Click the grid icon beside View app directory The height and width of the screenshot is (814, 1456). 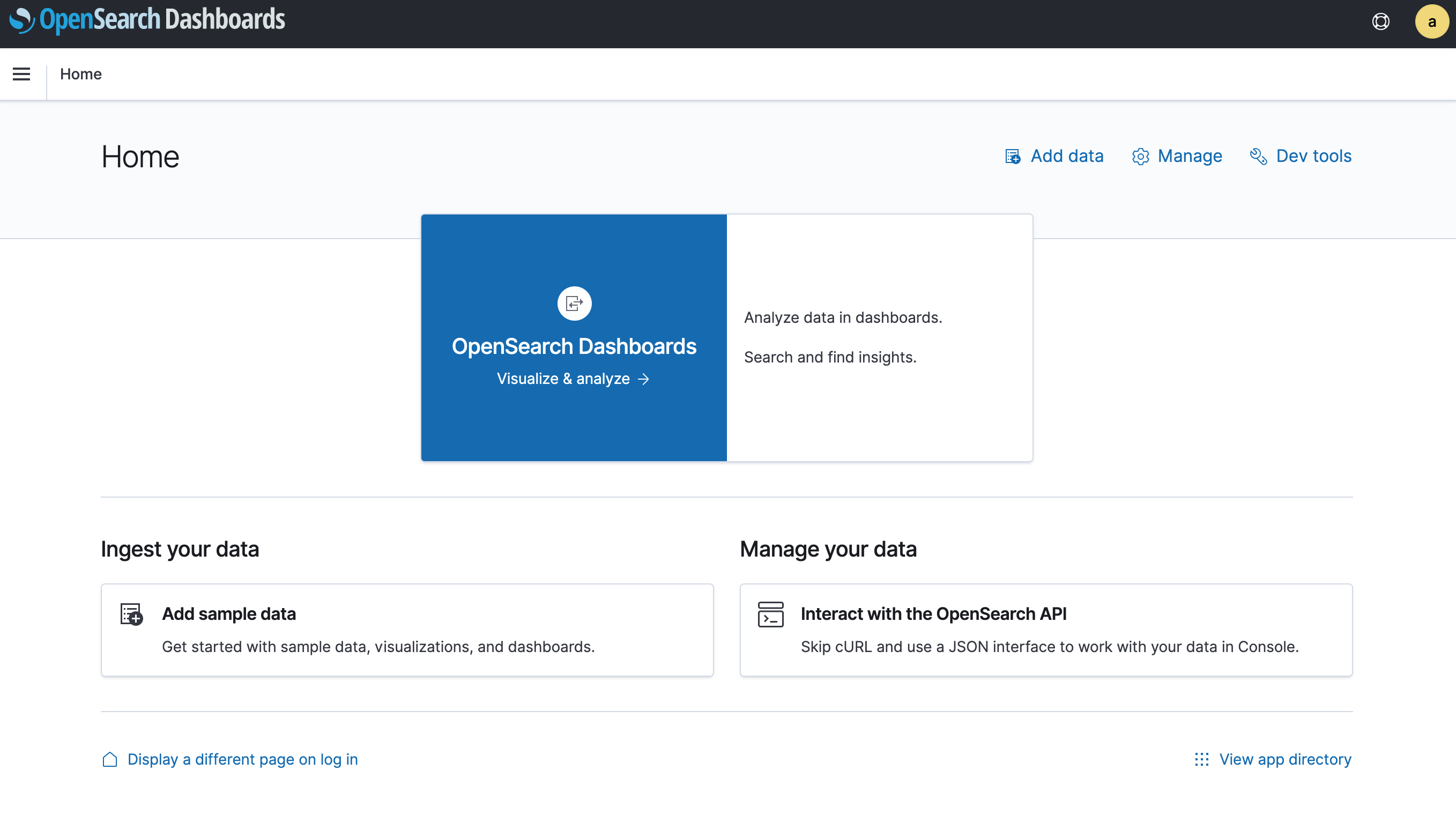coord(1201,759)
